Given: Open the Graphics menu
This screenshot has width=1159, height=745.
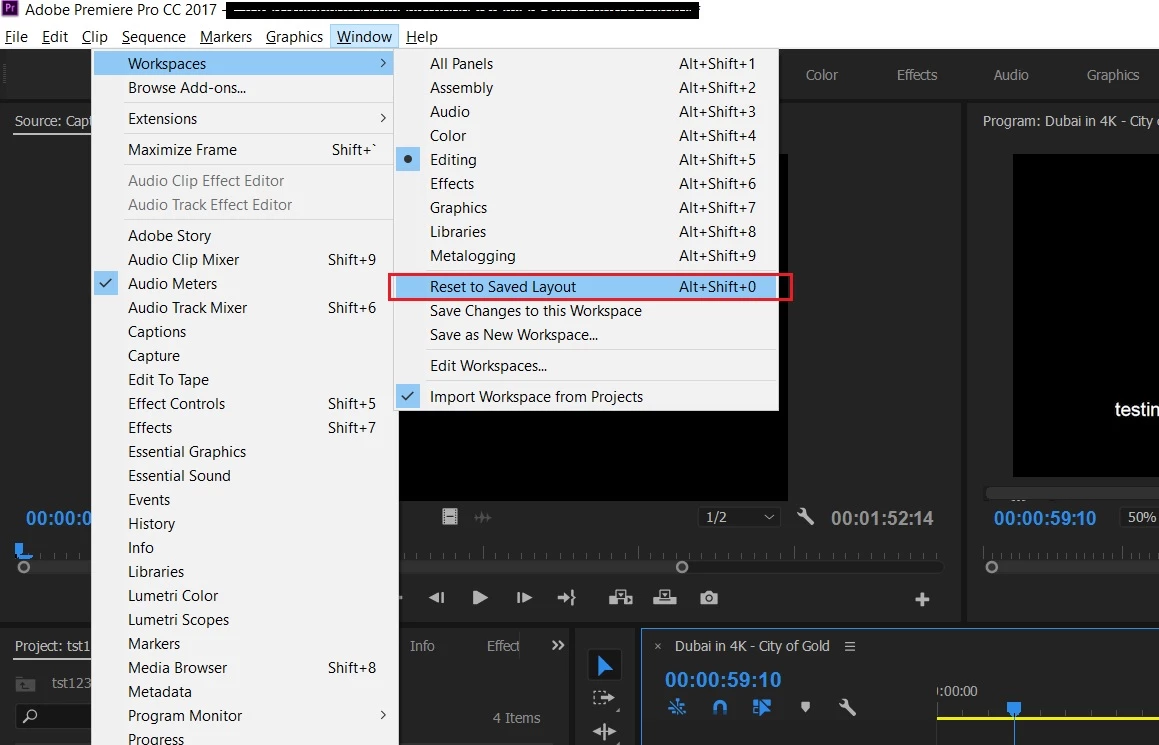Looking at the screenshot, I should (x=294, y=37).
